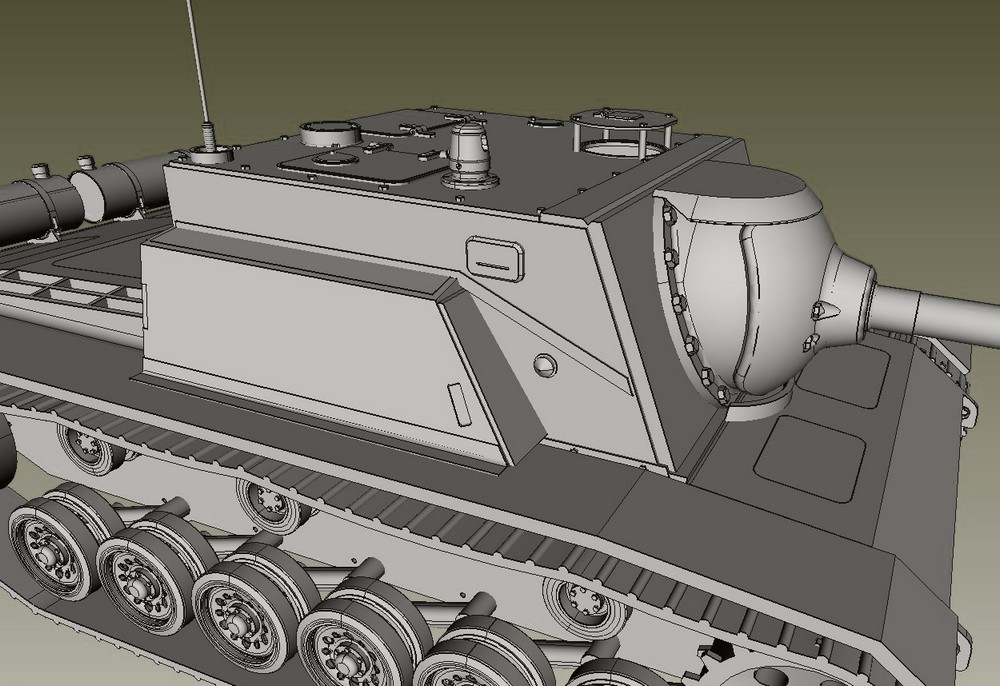1000x686 pixels.
Task: Select the periscope dome on the roof
Action: point(471,156)
